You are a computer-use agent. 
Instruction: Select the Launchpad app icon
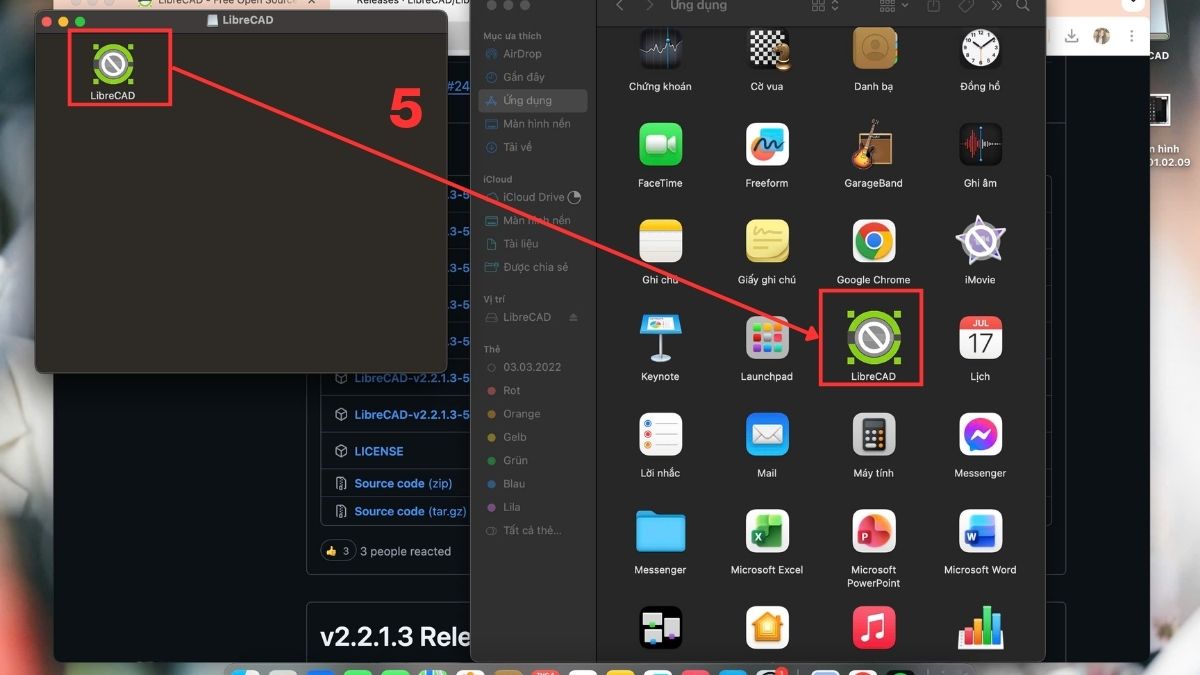point(767,338)
